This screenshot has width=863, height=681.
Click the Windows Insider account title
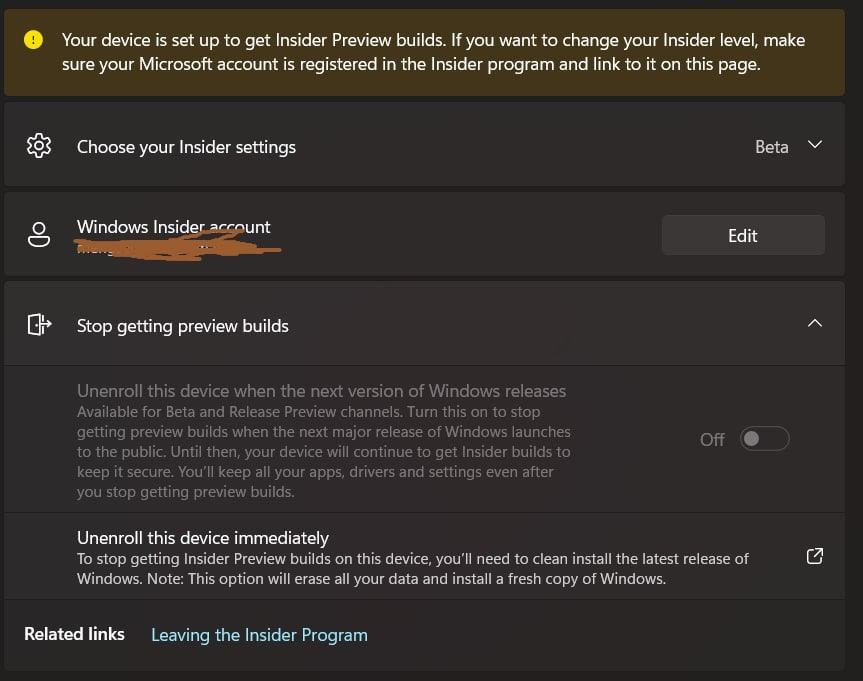[173, 227]
